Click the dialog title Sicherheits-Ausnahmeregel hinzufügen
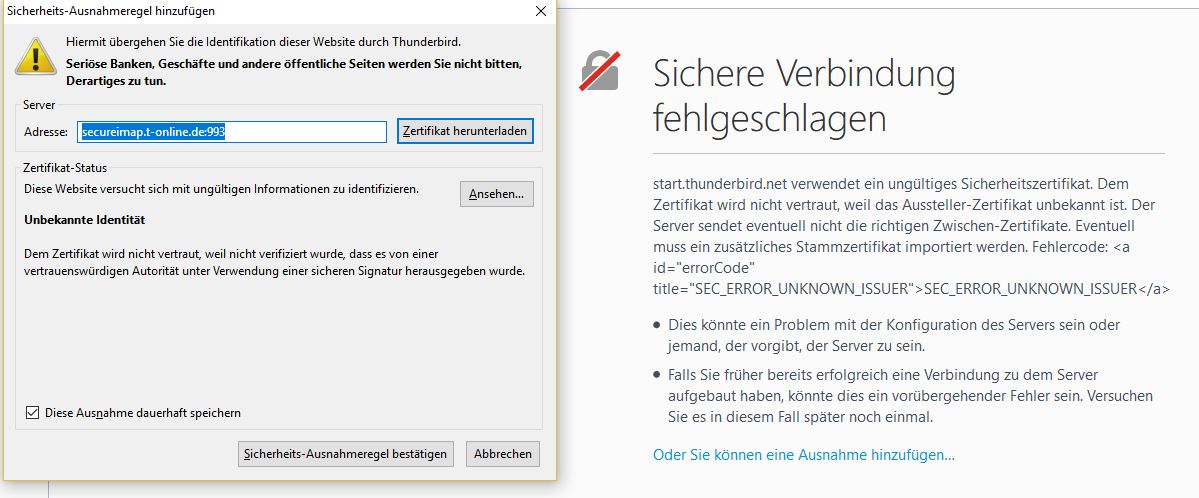Viewport: 1199px width, 498px height. [111, 11]
